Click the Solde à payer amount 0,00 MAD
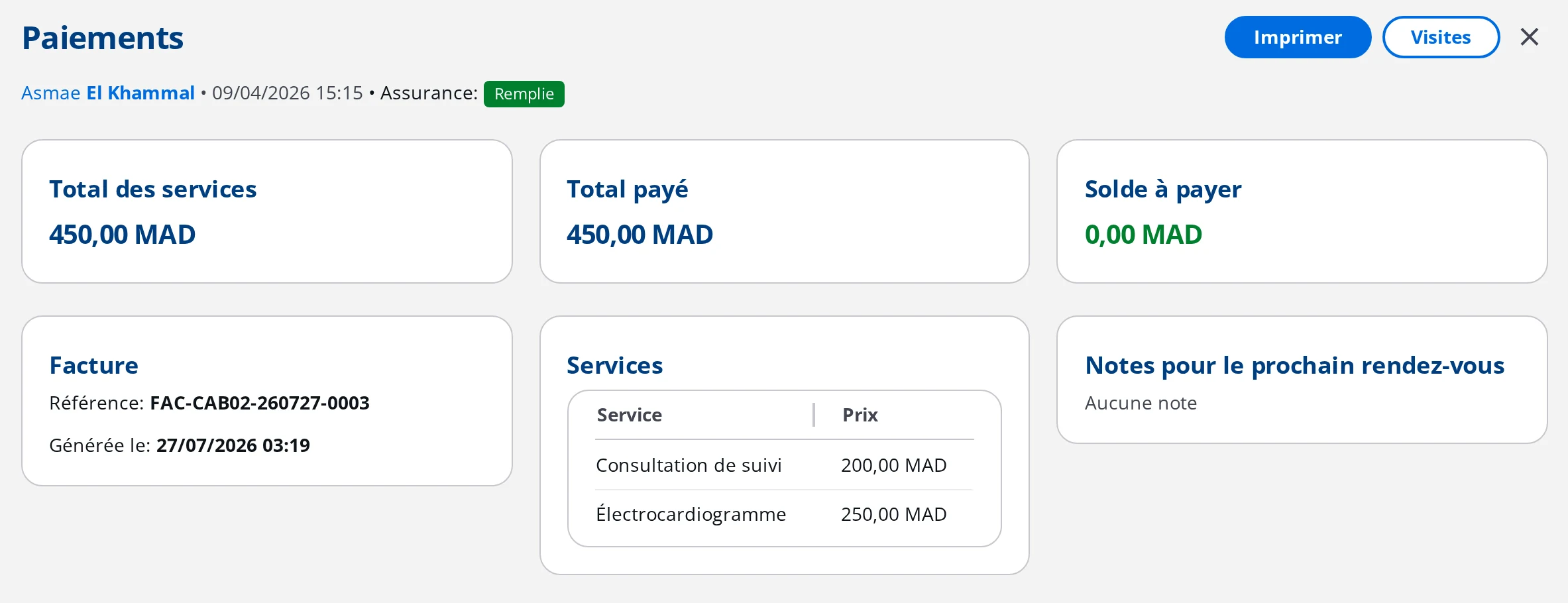The image size is (1568, 603). coord(1143,235)
